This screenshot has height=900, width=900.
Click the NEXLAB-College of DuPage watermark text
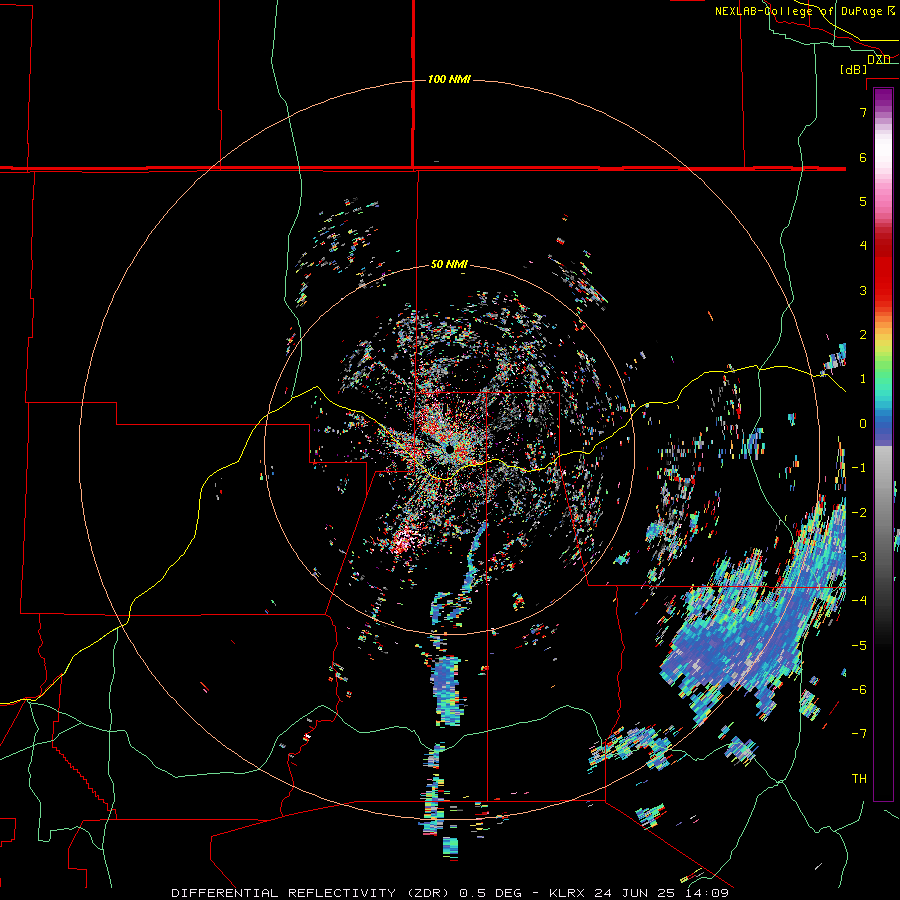(x=805, y=11)
